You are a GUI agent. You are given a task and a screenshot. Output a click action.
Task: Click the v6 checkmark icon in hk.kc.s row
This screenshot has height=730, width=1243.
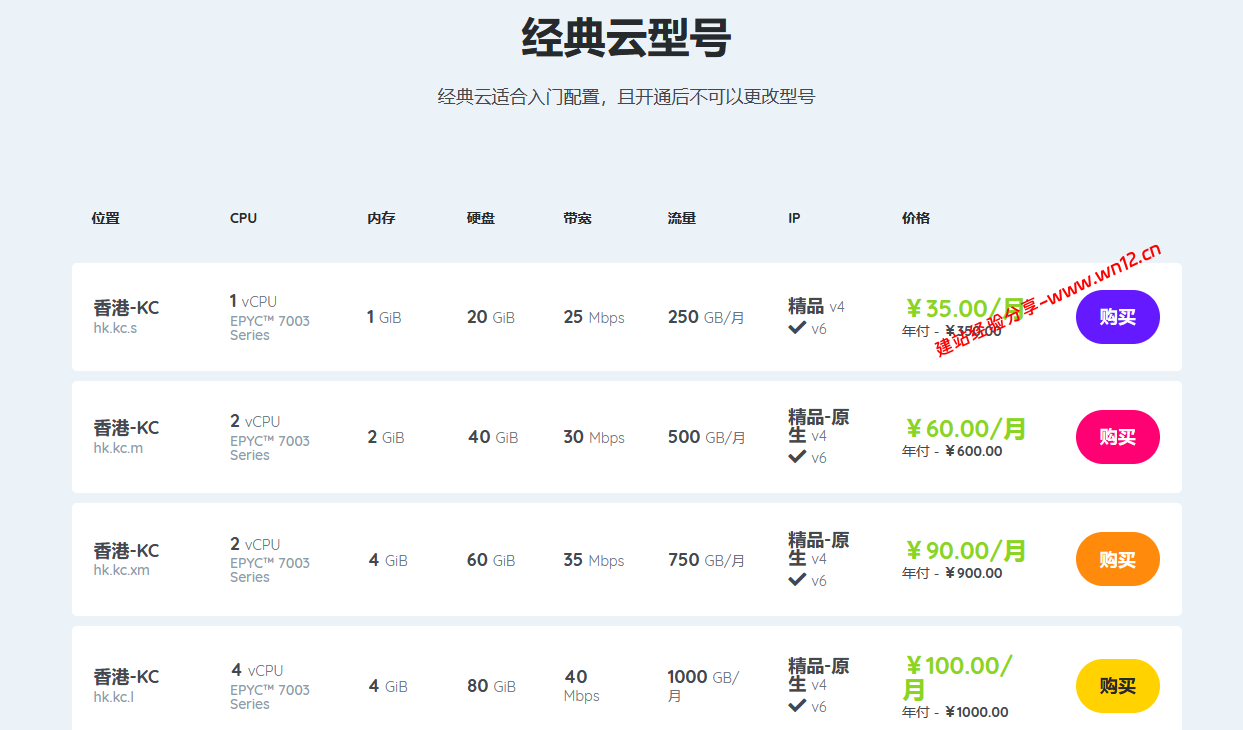click(797, 327)
